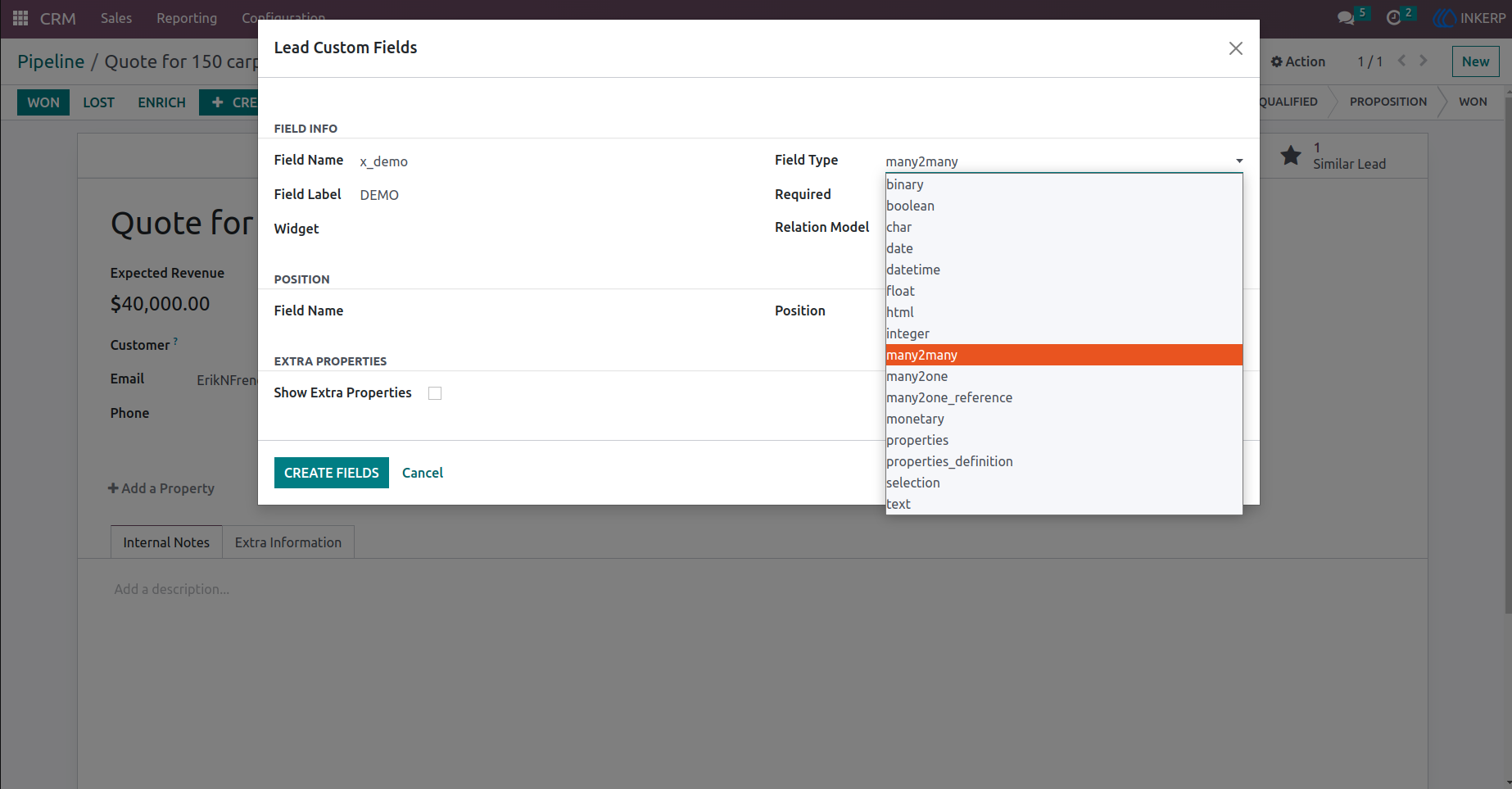Image resolution: width=1512 pixels, height=789 pixels.
Task: Pick integer from the type list
Action: pos(1064,333)
